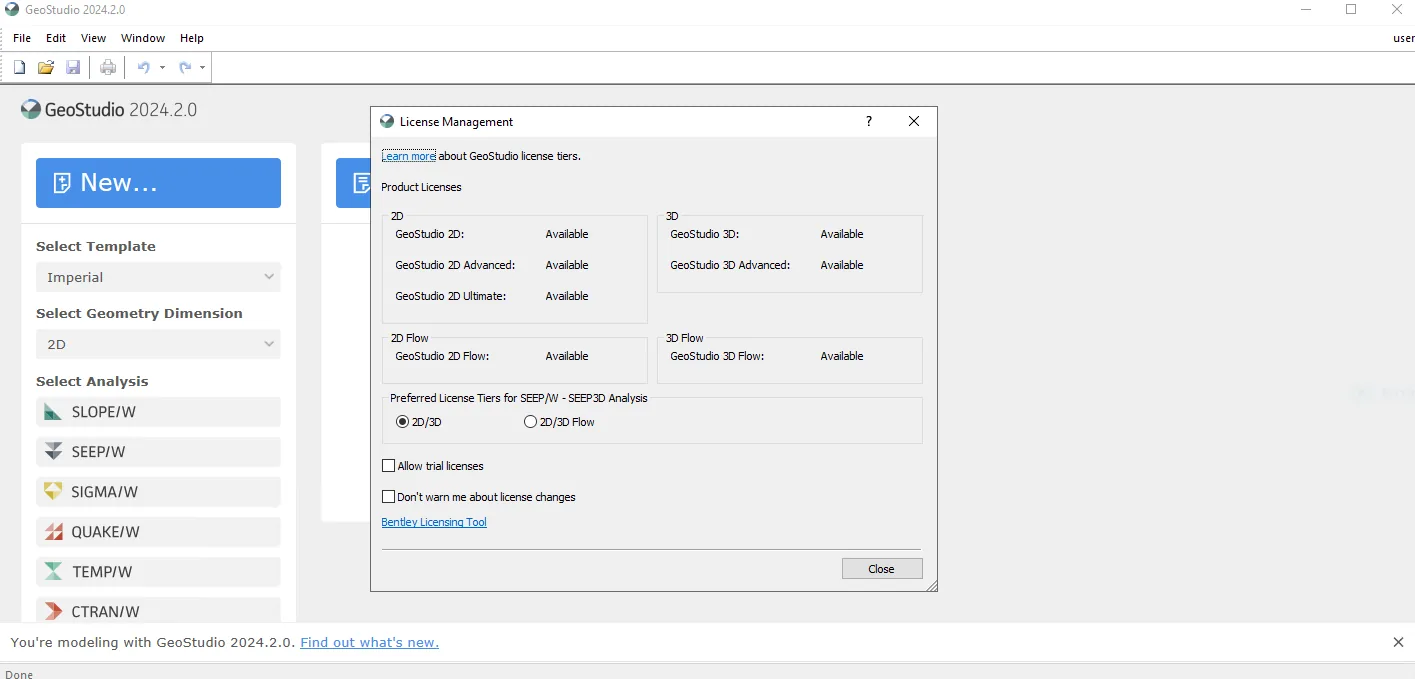
Task: Click the QUAKE/W icon
Action: coord(53,532)
